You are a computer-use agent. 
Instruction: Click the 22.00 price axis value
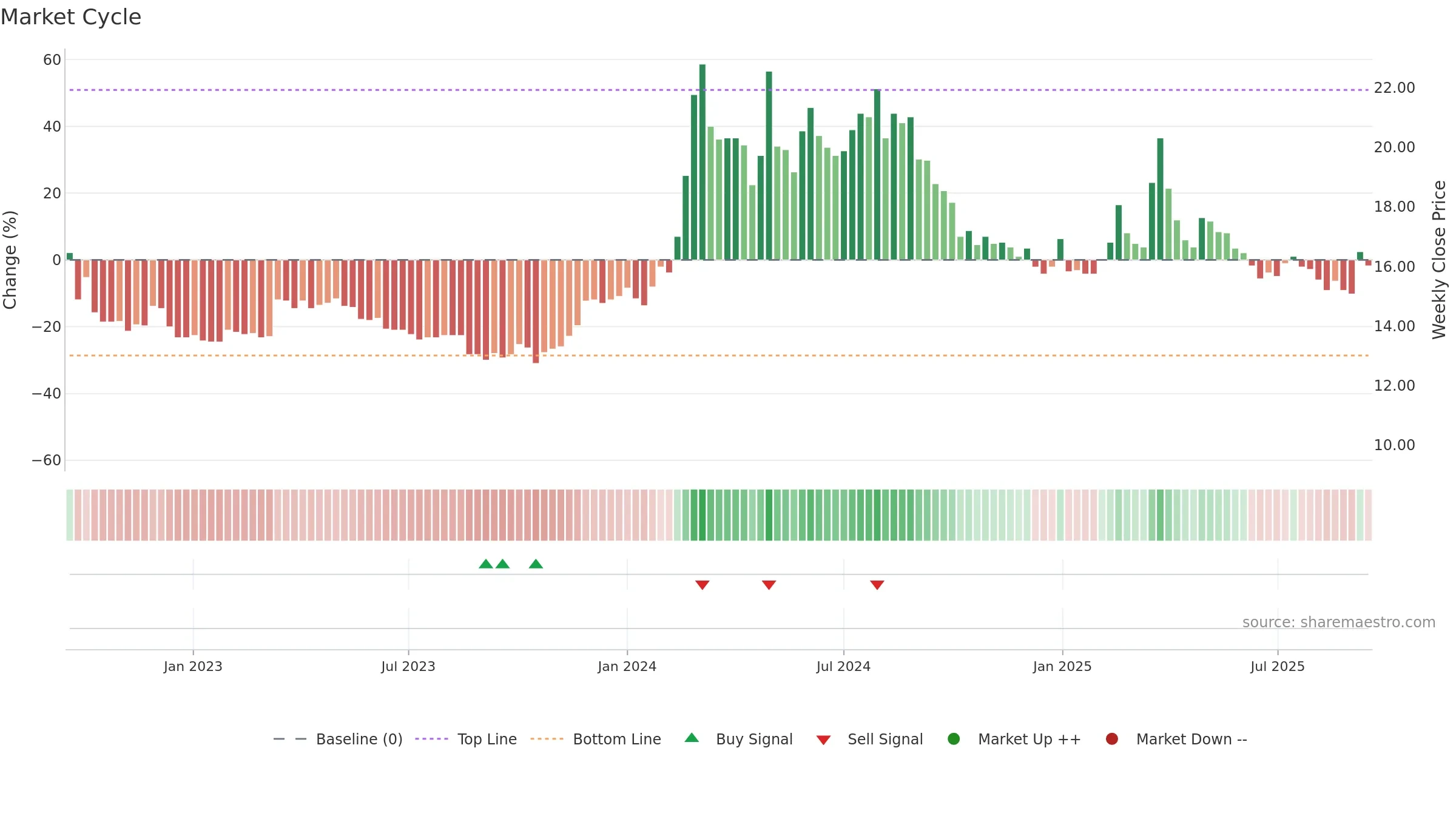pyautogui.click(x=1394, y=88)
